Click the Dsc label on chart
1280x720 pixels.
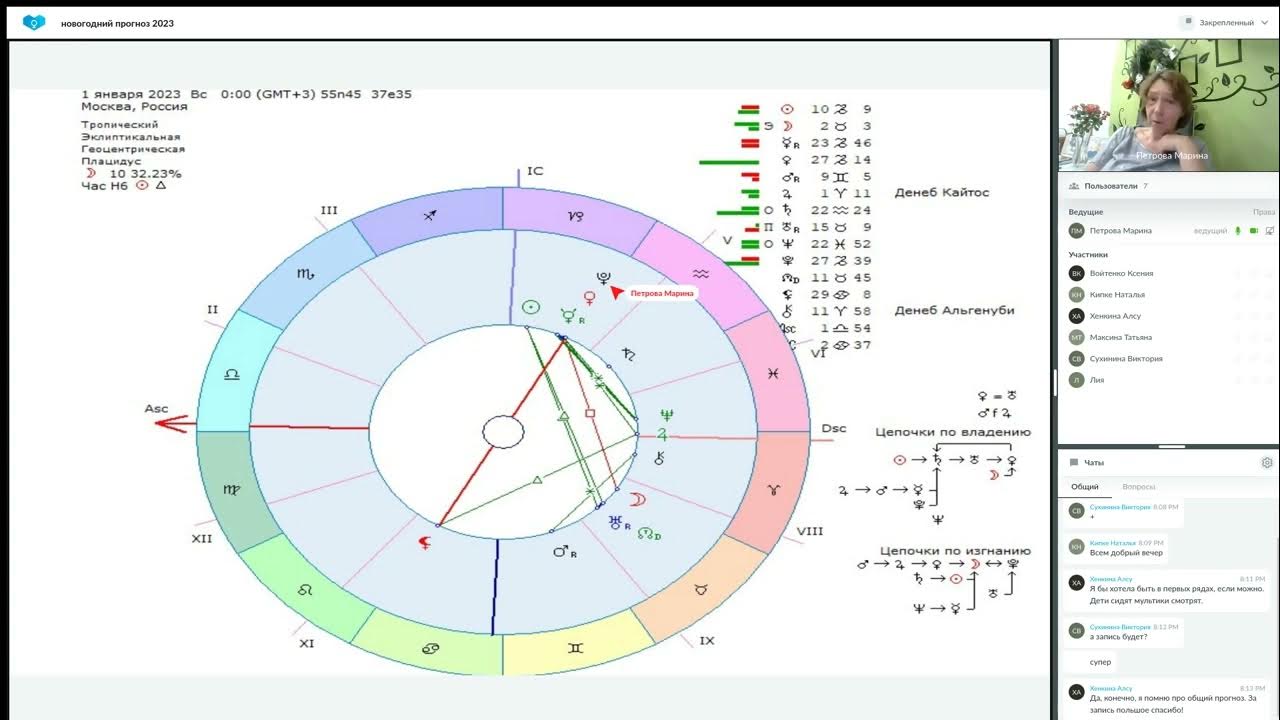(834, 429)
